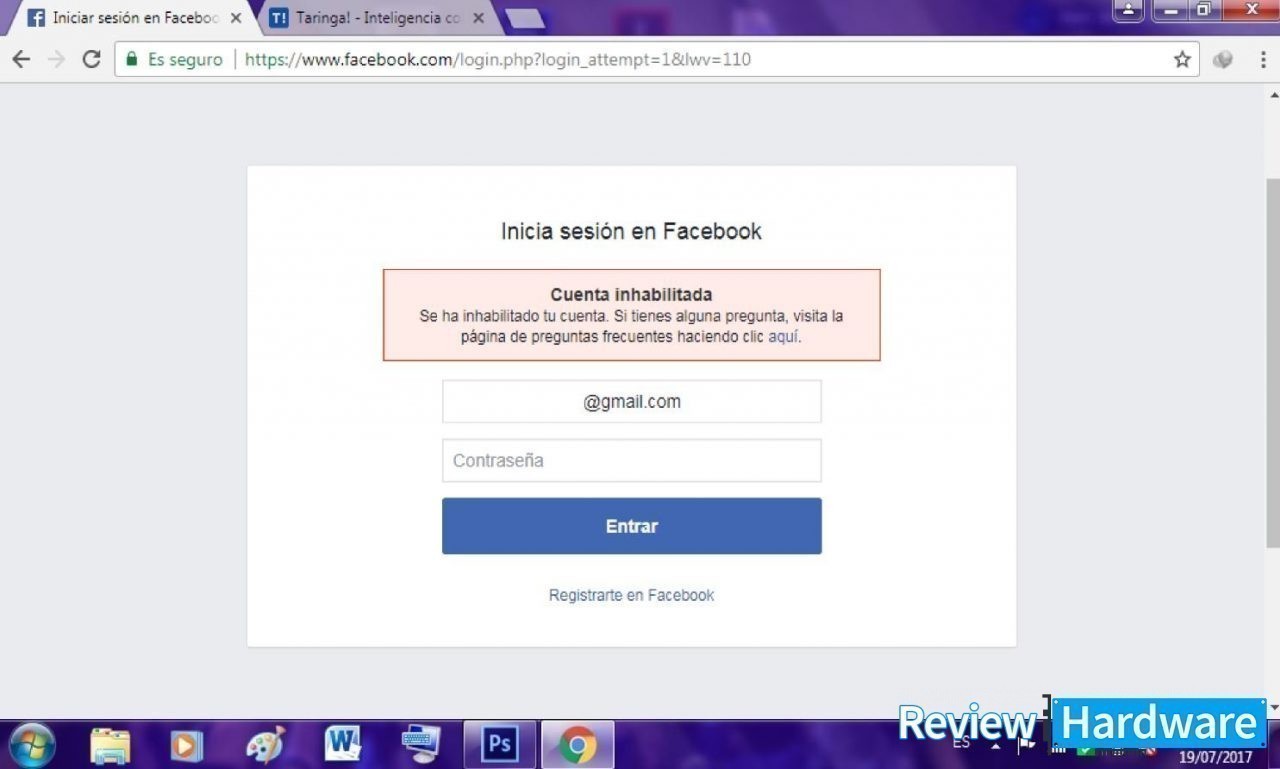Click the page vertical scrollbar thumb
Screen dimensions: 1280x769
(x=1272, y=363)
